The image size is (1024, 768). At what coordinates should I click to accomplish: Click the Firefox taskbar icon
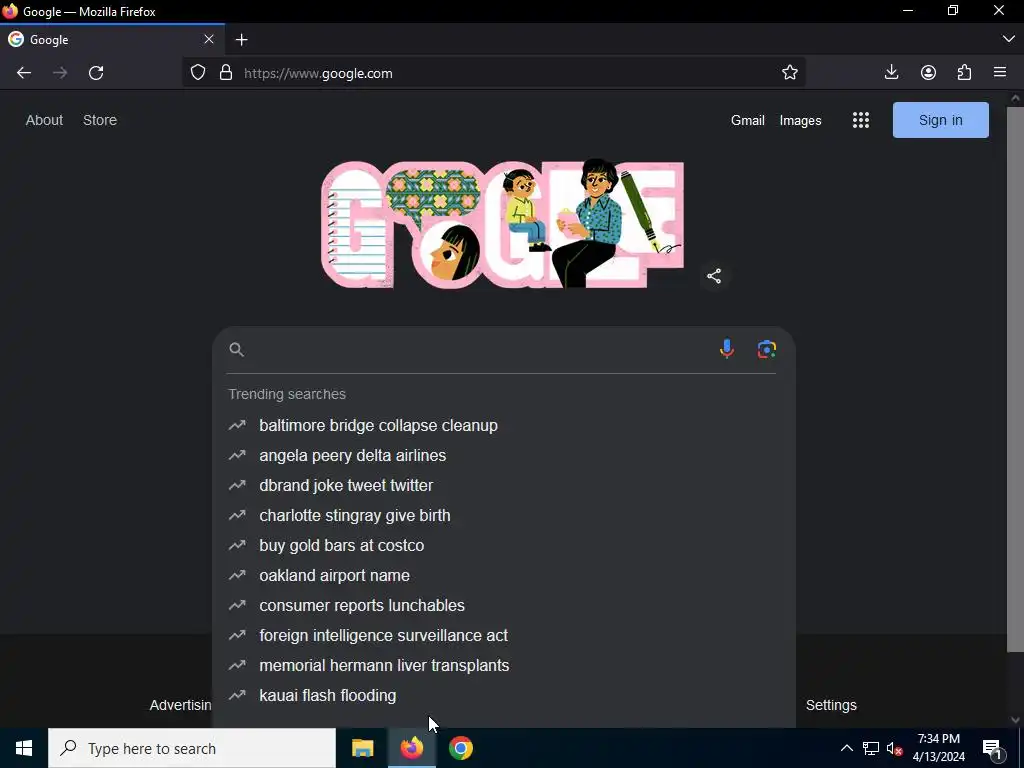tap(411, 748)
